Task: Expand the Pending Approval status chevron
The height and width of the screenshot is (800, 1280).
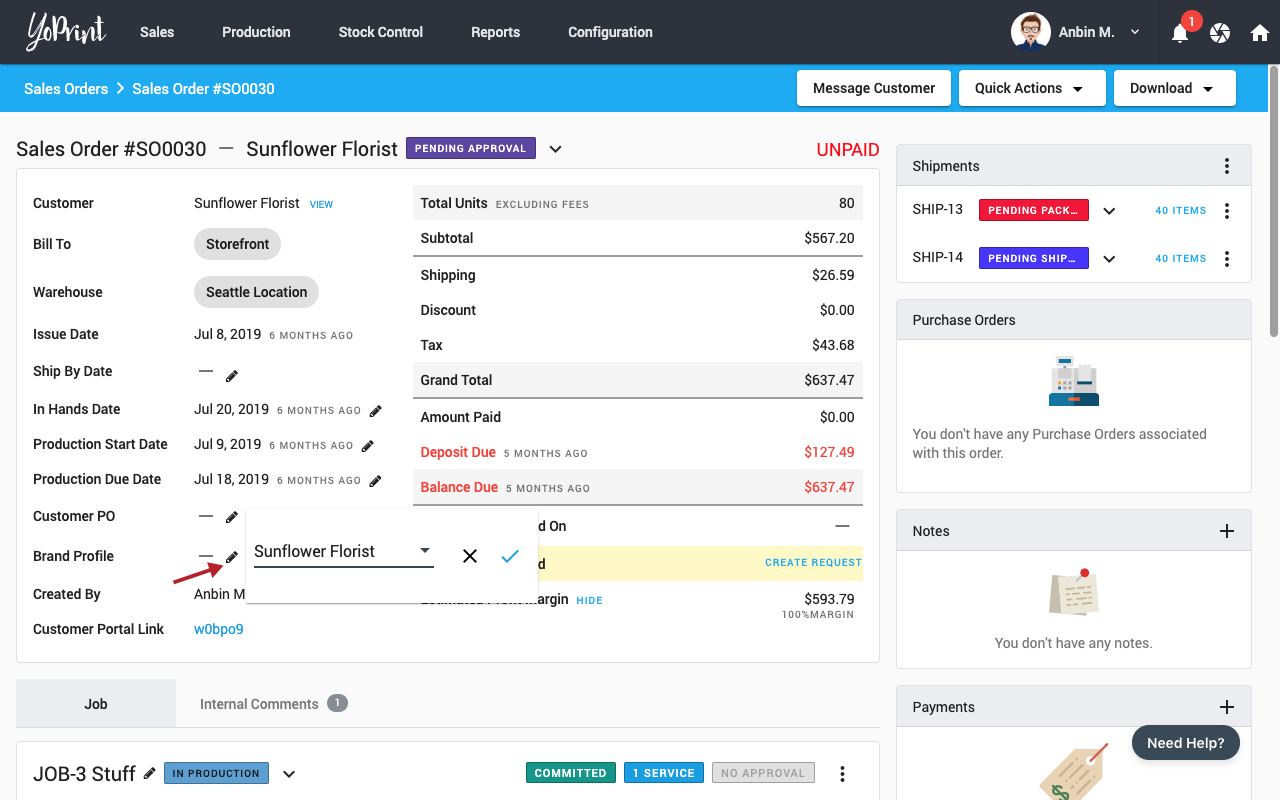Action: 556,149
